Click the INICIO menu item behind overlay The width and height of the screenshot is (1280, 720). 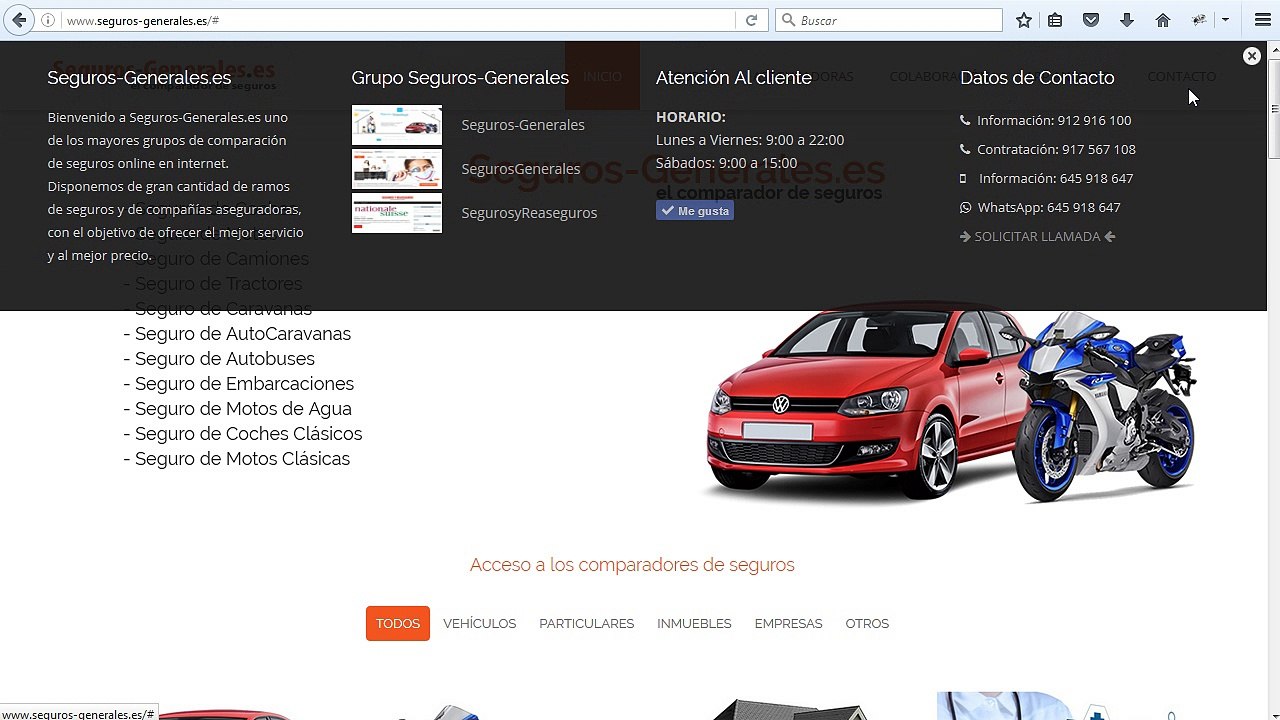602,76
